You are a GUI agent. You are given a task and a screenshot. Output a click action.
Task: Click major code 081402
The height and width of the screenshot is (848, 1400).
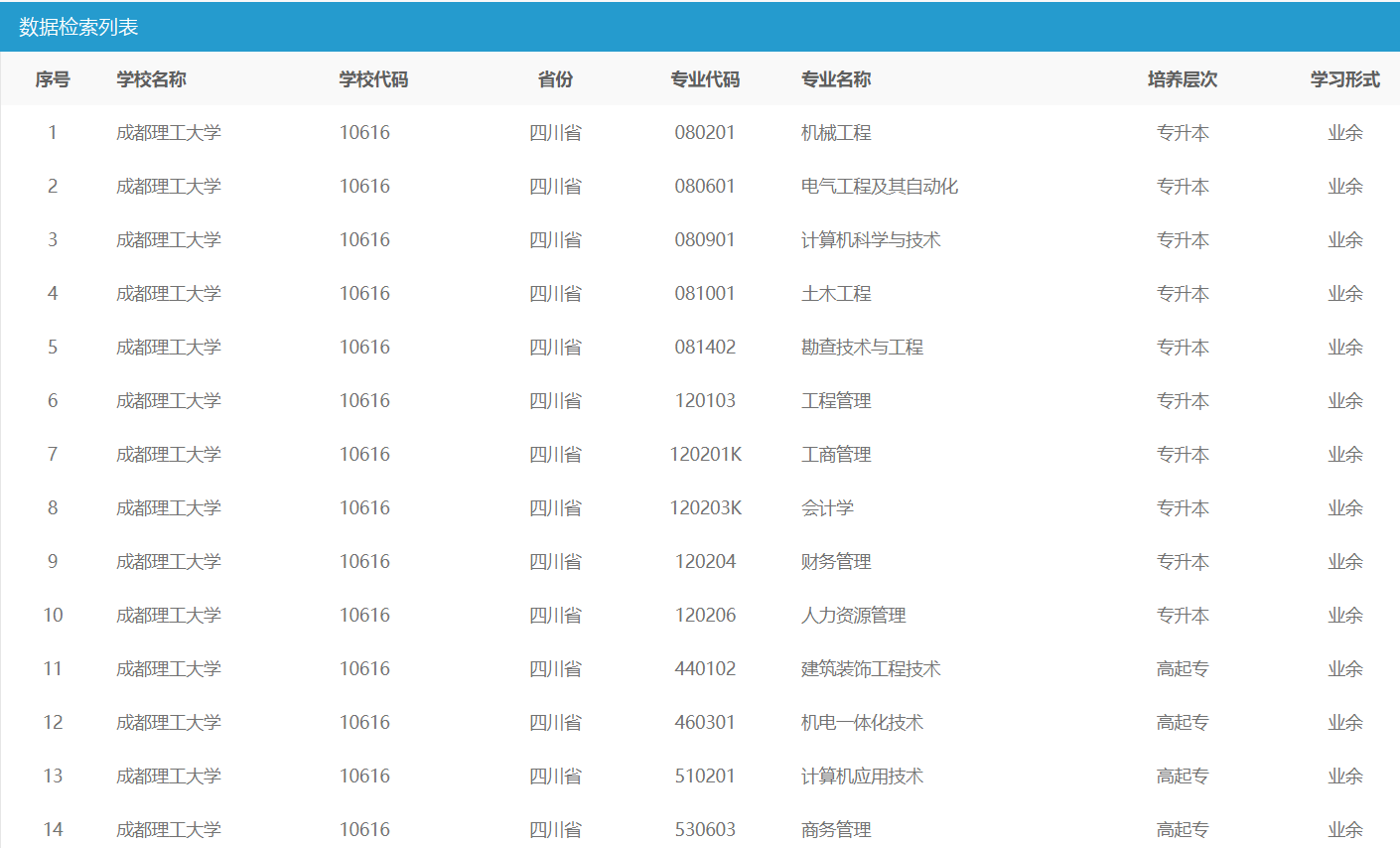(x=705, y=348)
